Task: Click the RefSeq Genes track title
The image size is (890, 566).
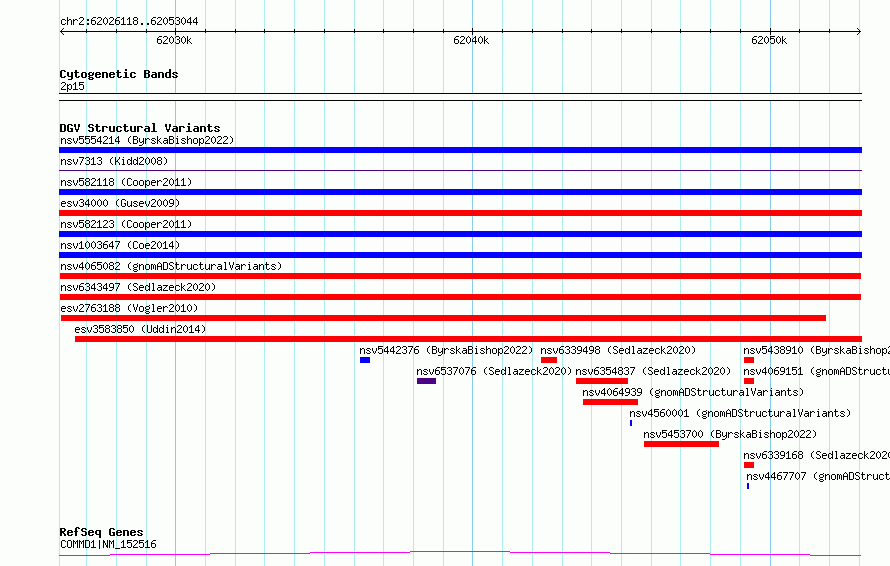Action: pyautogui.click(x=101, y=533)
